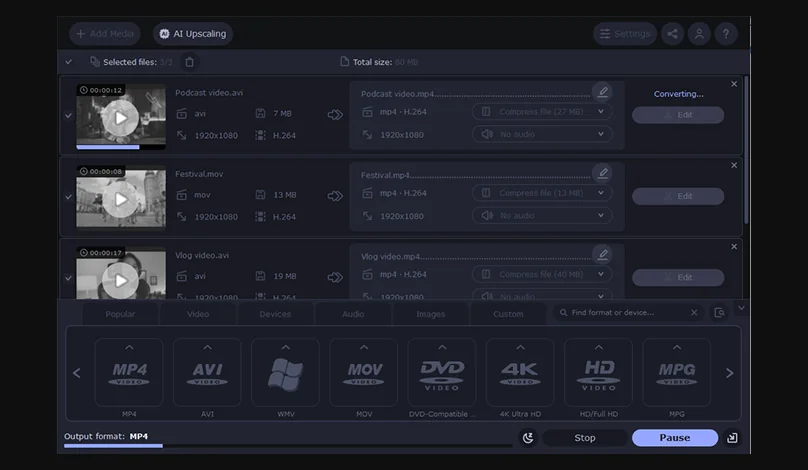The height and width of the screenshot is (470, 808).
Task: Open the help question mark icon
Action: click(726, 34)
